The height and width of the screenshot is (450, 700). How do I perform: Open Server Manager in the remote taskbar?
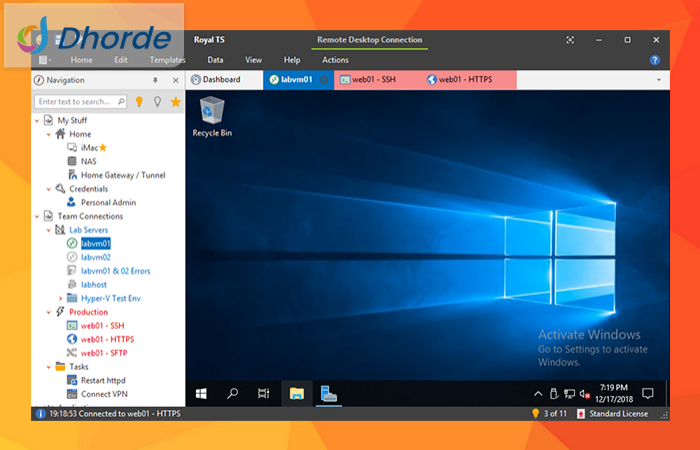tap(328, 394)
